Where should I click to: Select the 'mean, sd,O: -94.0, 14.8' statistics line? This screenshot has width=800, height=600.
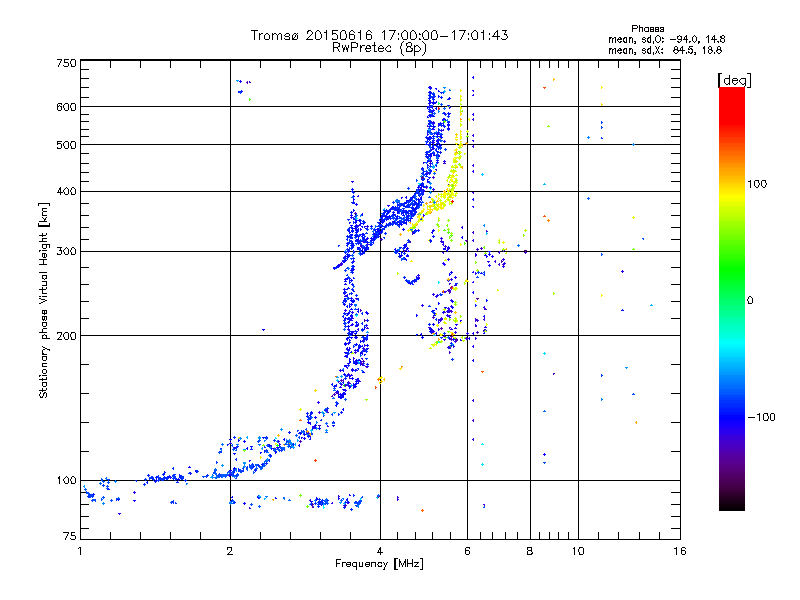click(666, 39)
